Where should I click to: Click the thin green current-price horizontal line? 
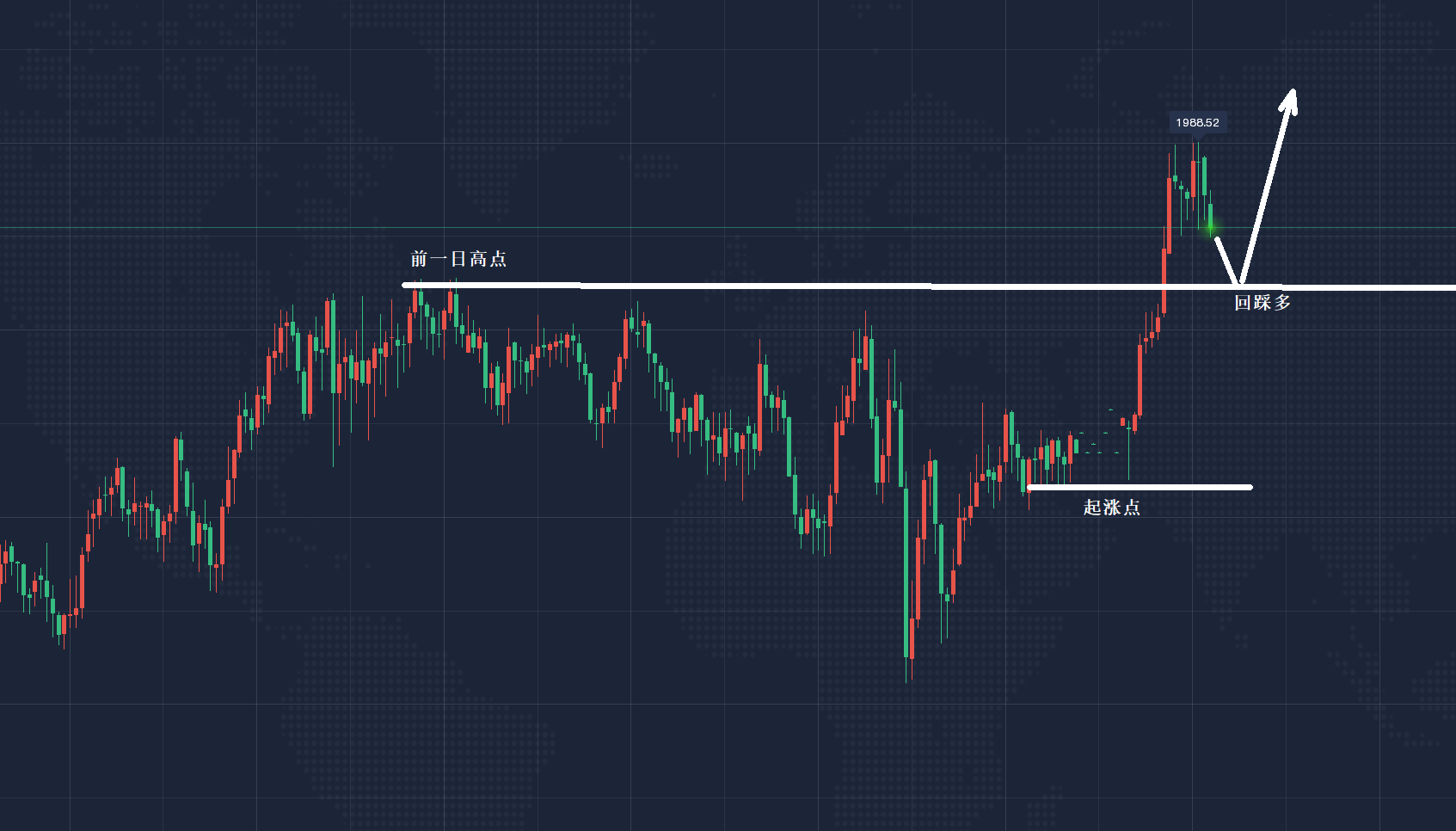coord(602,228)
